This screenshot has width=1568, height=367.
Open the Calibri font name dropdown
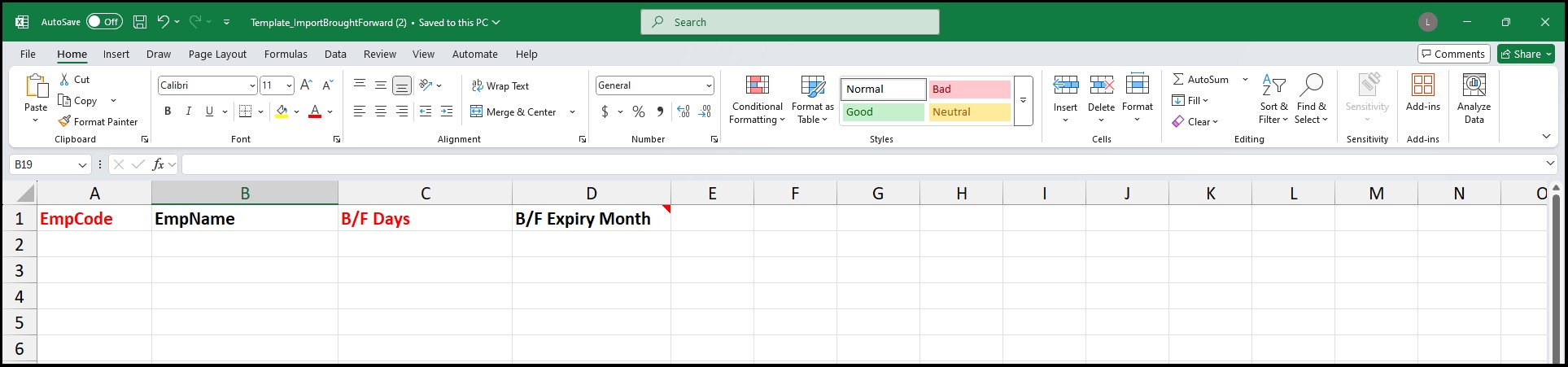point(251,85)
